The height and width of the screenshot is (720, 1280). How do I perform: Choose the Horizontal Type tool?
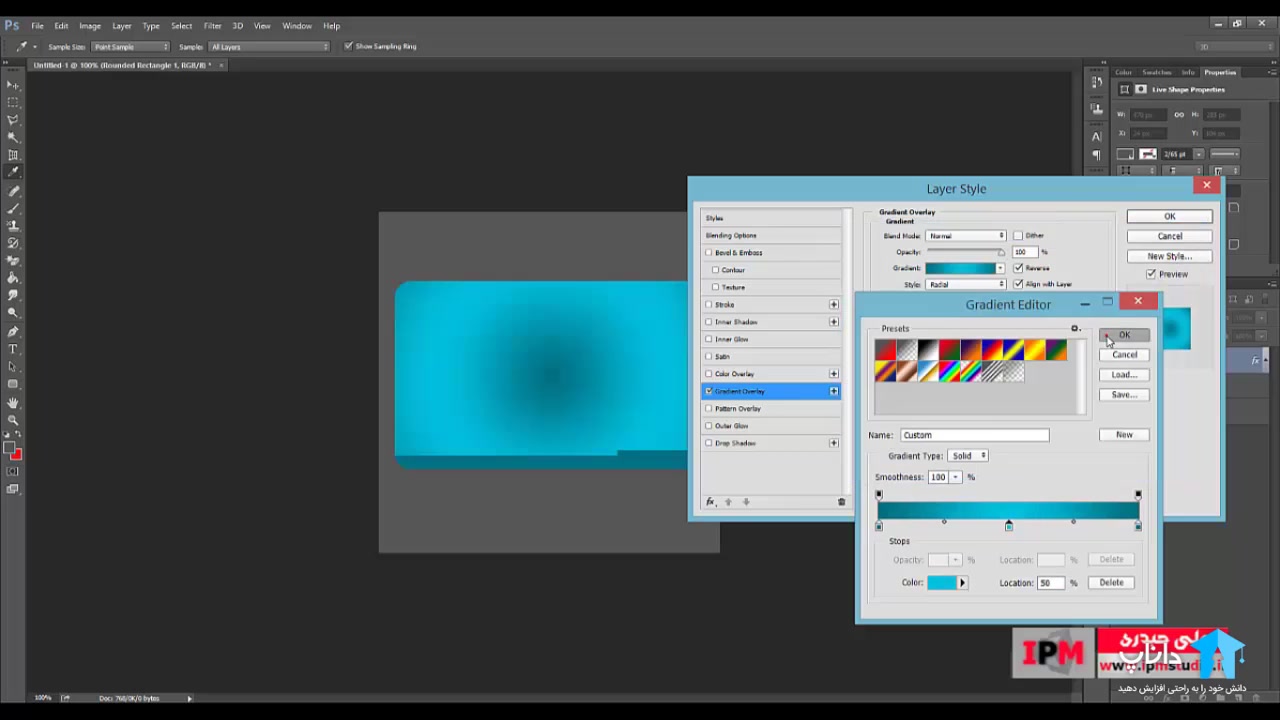13,349
